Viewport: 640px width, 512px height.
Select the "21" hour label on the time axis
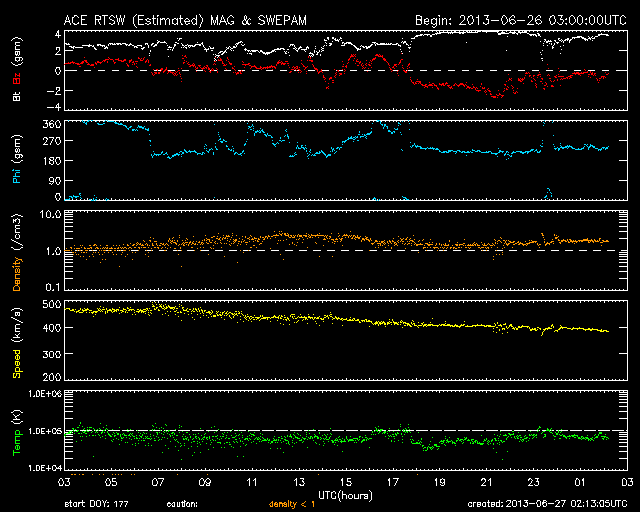(487, 482)
